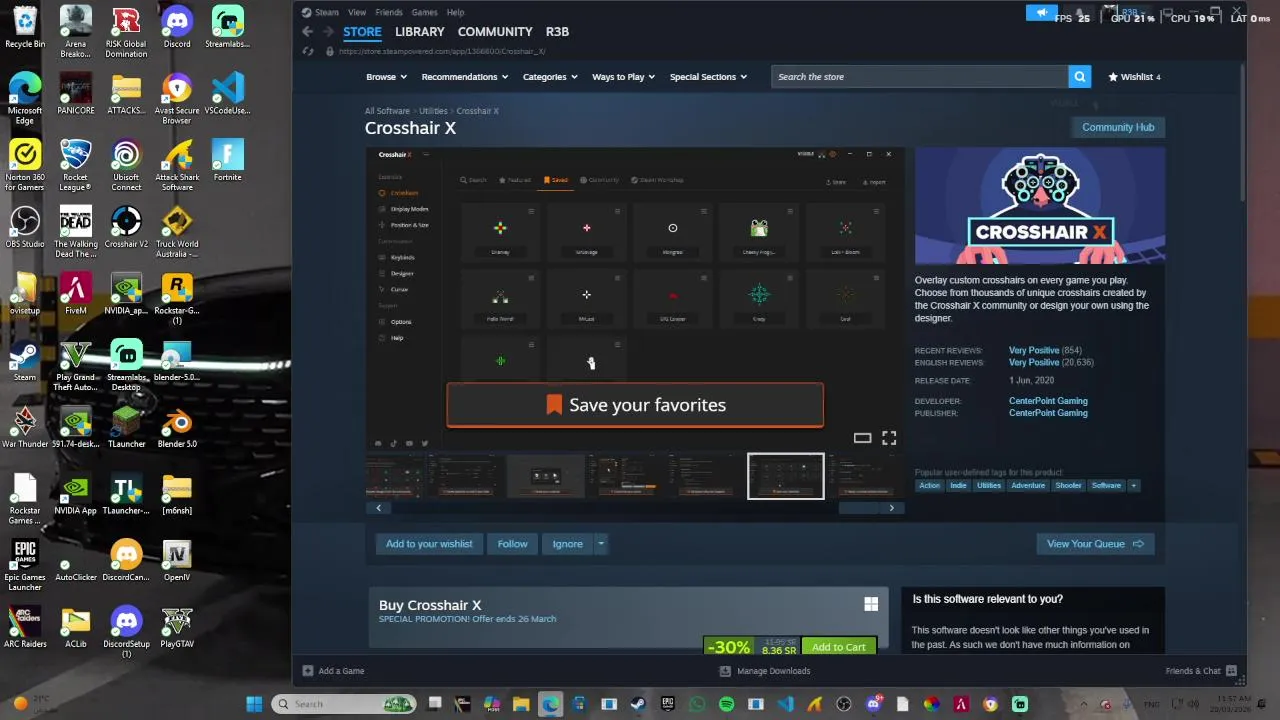The width and height of the screenshot is (1280, 720).
Task: Click the Steam announcements megaphone icon
Action: tap(1041, 13)
